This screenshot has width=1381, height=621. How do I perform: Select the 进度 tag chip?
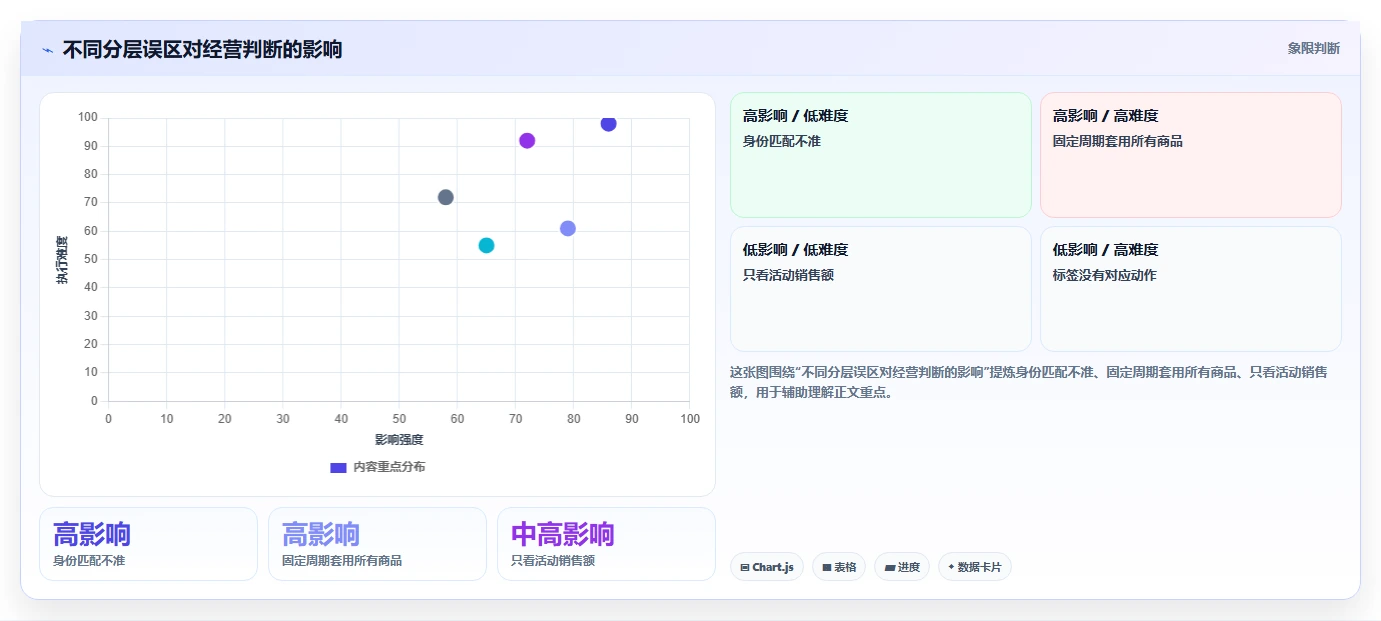(902, 567)
